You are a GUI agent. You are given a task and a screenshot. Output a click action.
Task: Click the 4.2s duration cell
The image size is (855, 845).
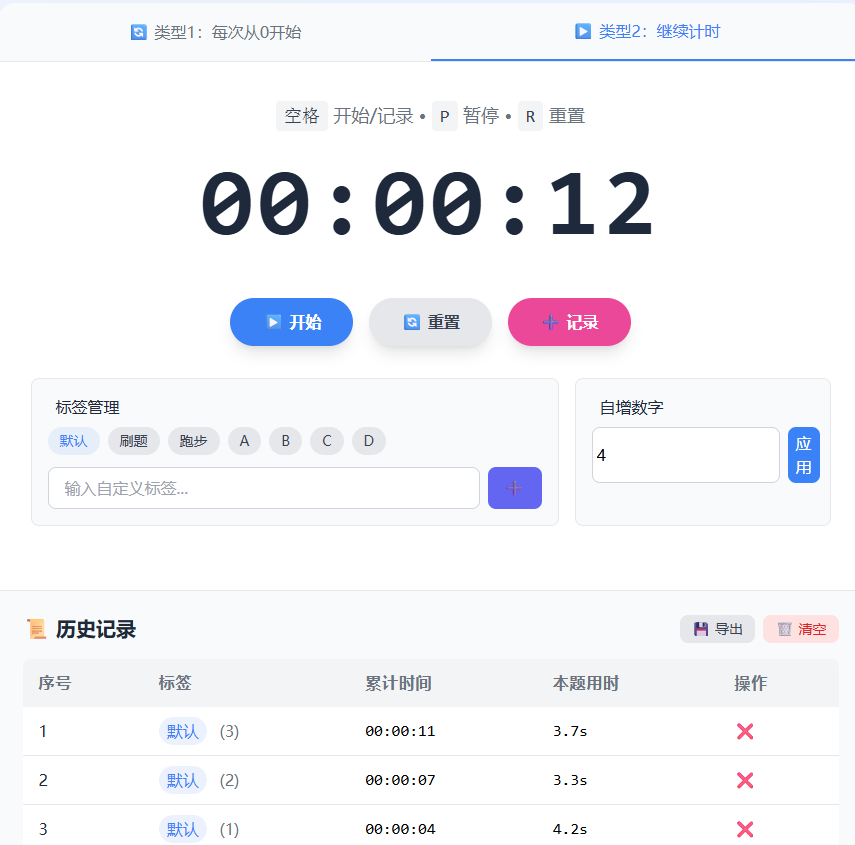pyautogui.click(x=570, y=829)
